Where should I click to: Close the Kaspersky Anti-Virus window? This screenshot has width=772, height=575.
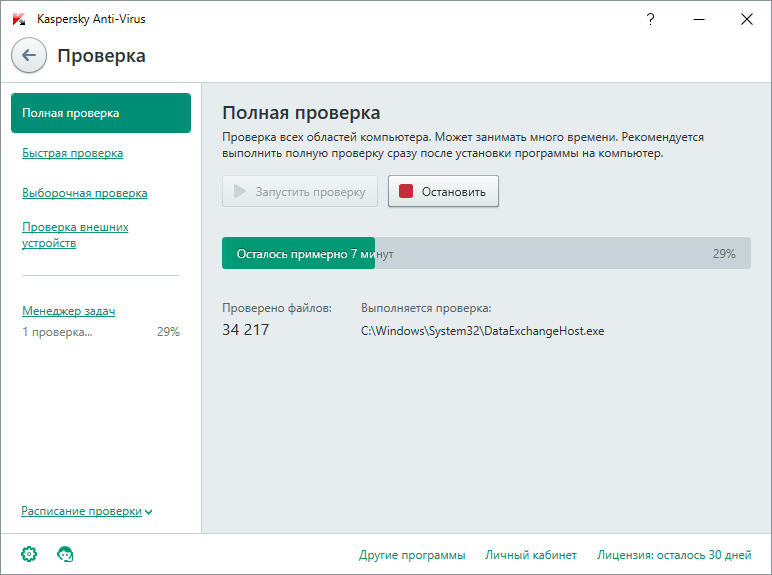point(747,19)
